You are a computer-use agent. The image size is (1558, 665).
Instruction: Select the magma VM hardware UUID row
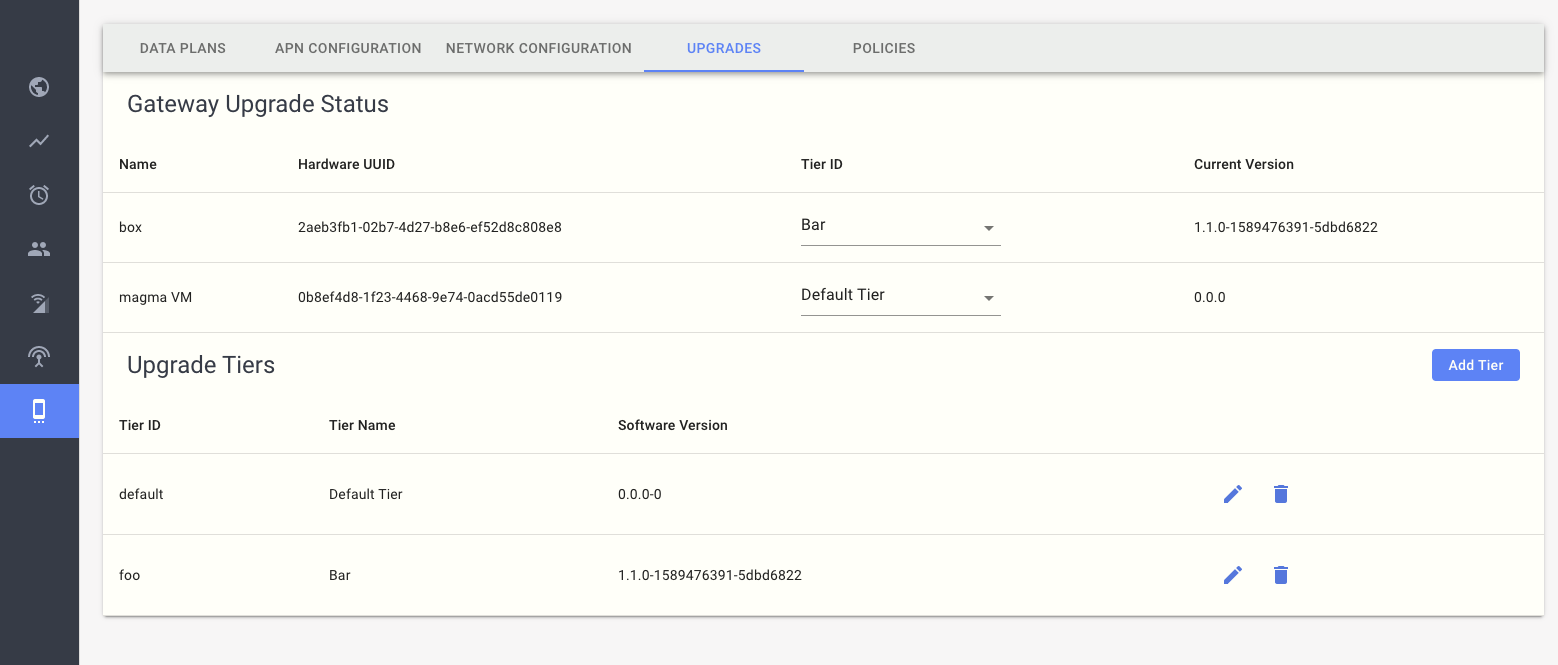coord(430,297)
